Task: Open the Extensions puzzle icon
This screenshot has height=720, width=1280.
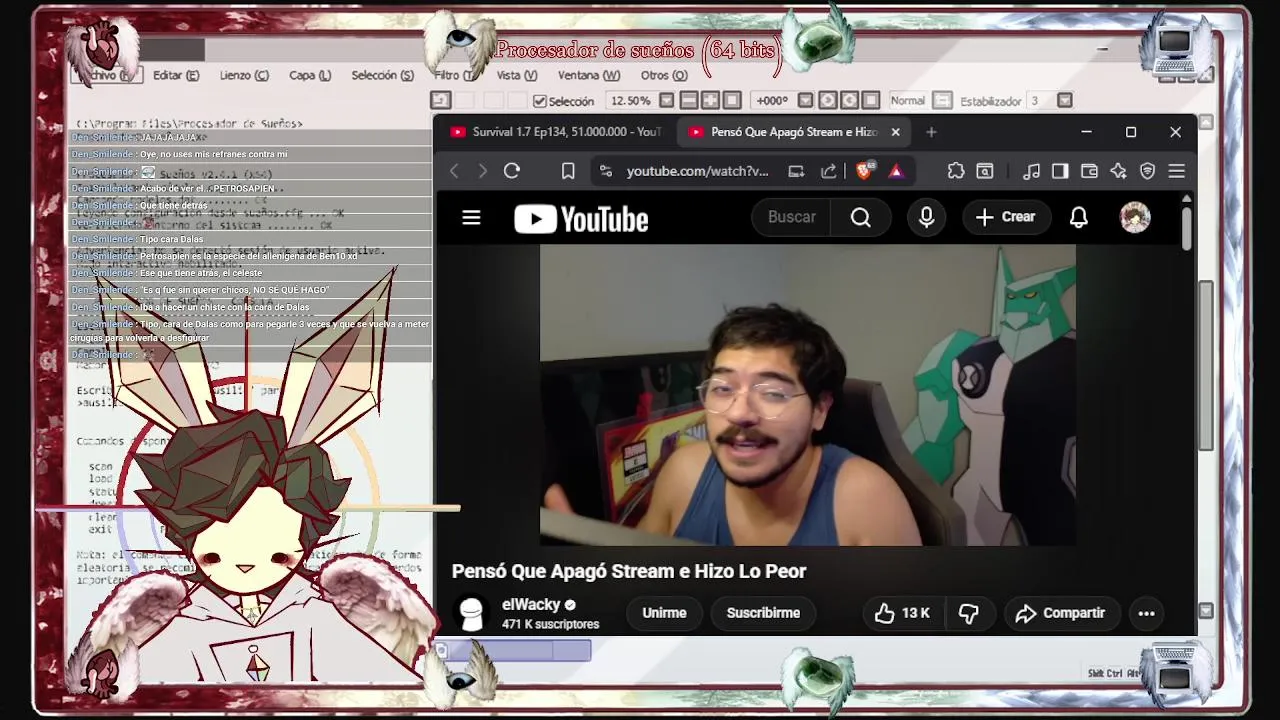Action: [956, 171]
